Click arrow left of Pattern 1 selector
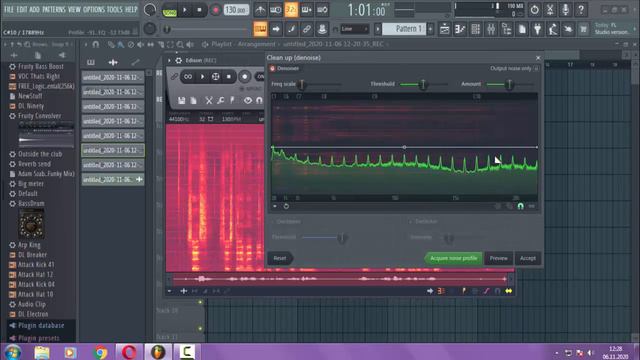This screenshot has height=360, width=640. 378,29
